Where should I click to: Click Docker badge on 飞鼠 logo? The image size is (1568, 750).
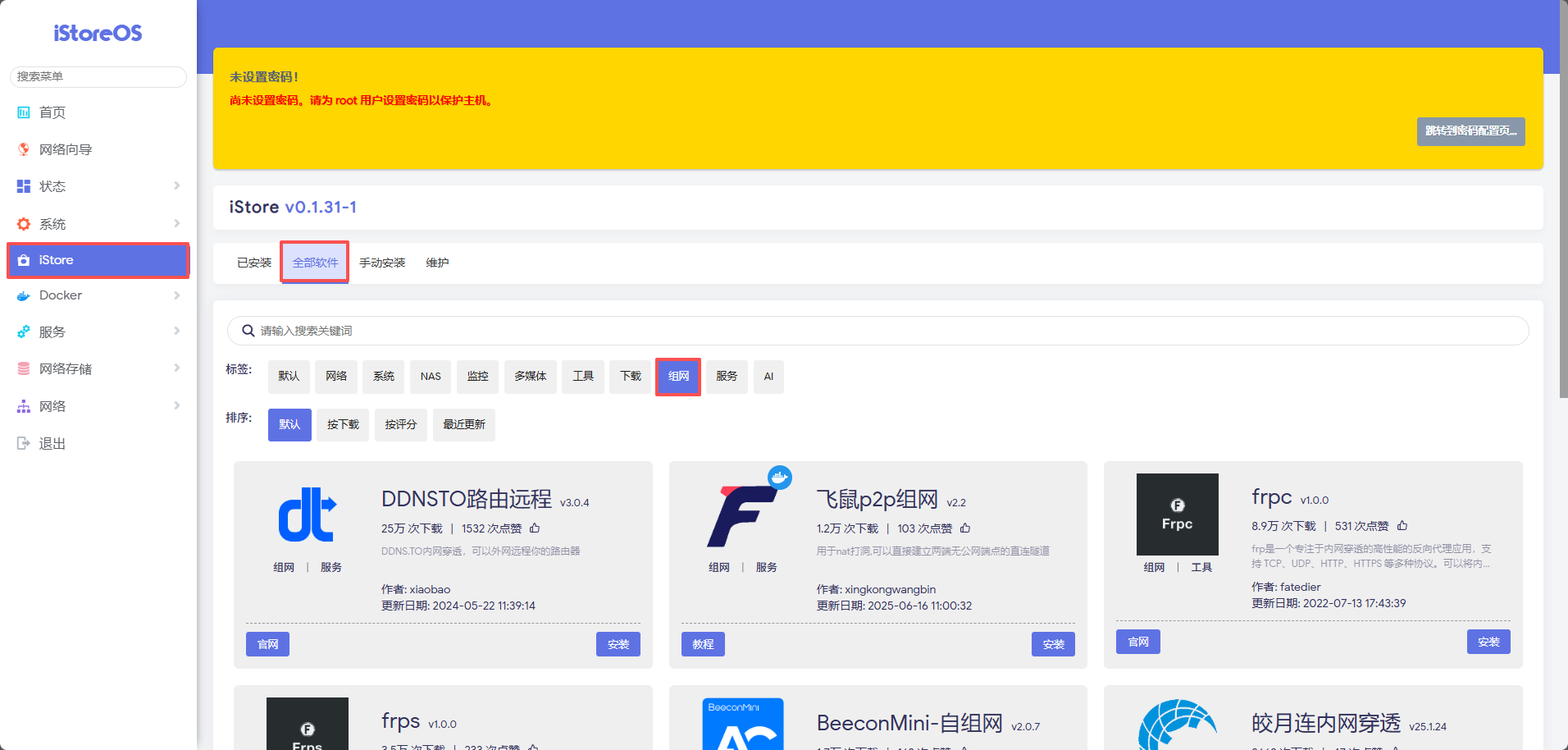[x=780, y=477]
